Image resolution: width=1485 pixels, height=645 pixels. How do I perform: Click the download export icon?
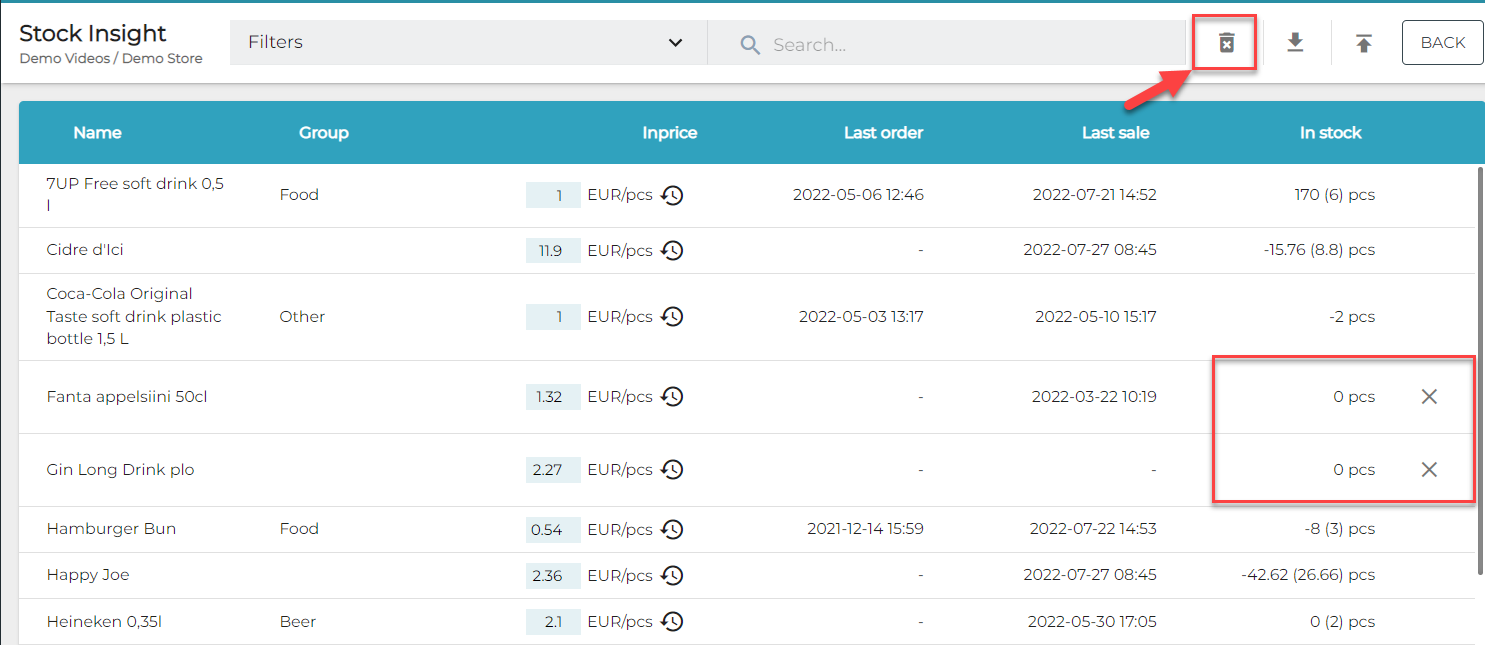click(x=1295, y=43)
